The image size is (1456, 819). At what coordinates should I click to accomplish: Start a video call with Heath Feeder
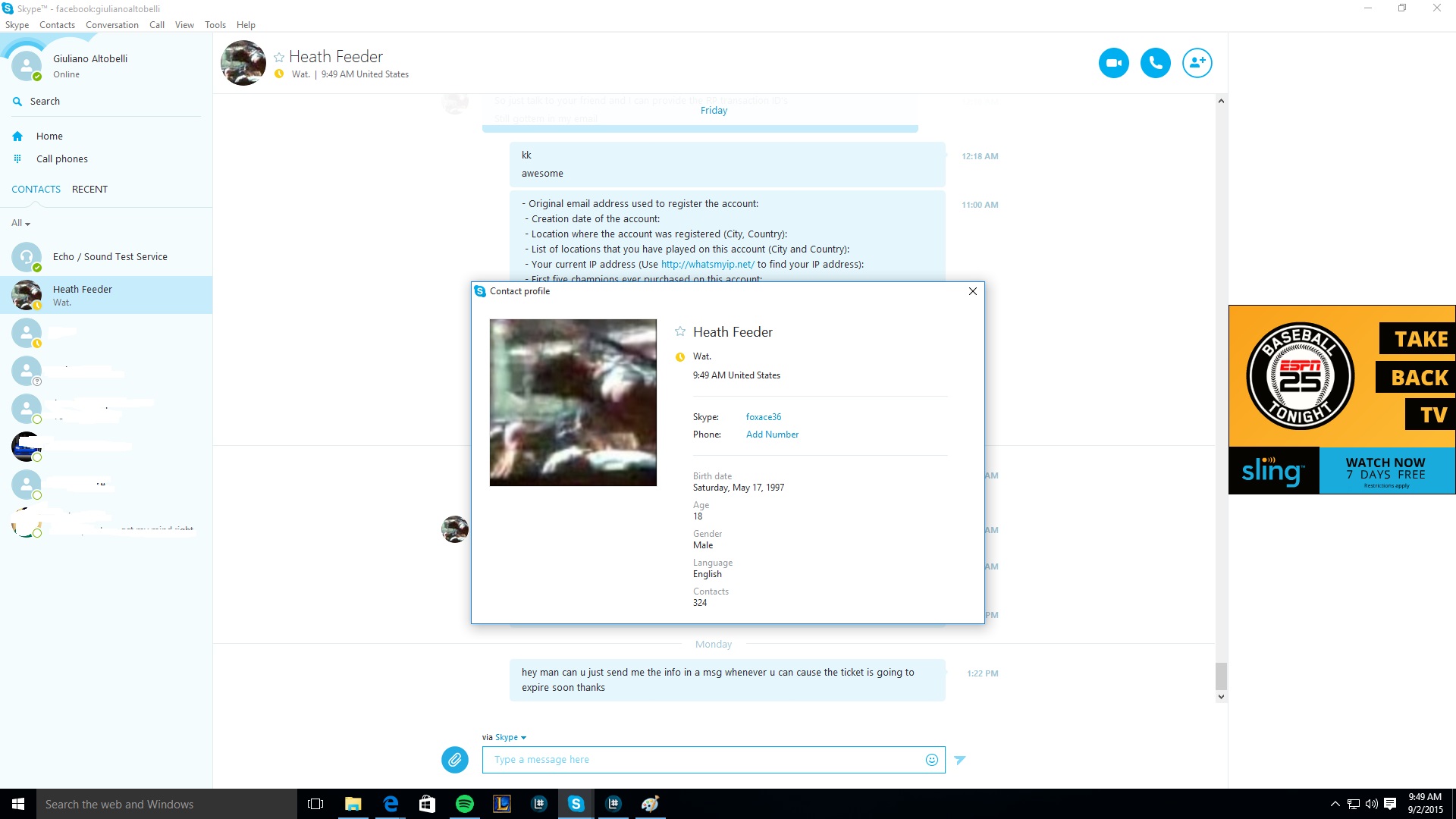[x=1113, y=63]
